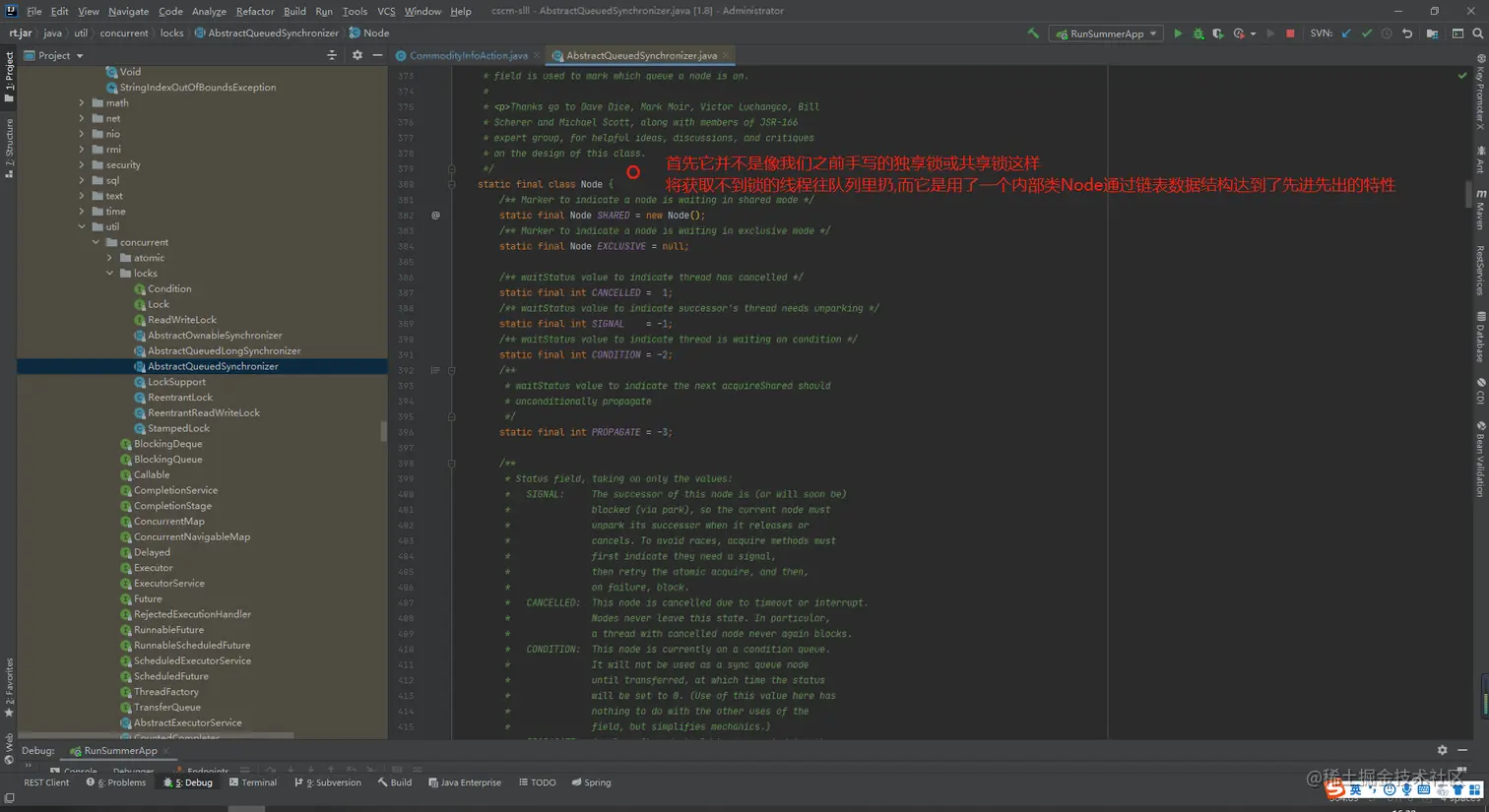Open the RunSummerApp run configuration dropdown
1489x812 pixels.
1108,33
